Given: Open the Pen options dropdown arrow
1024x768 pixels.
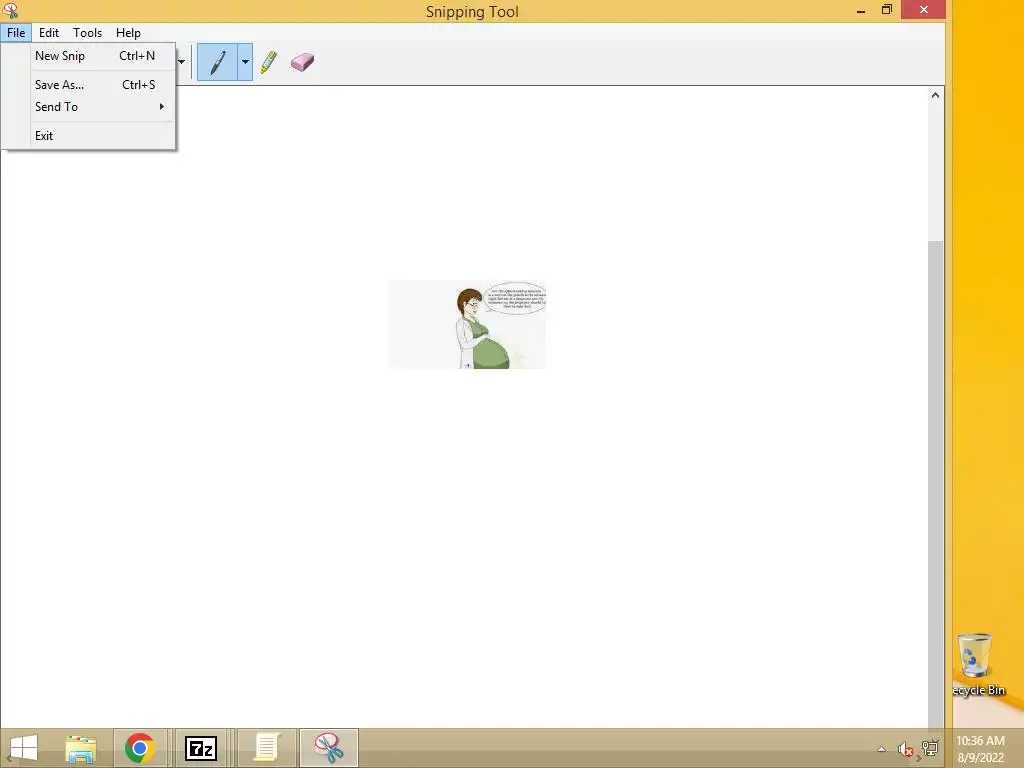Looking at the screenshot, I should pos(245,62).
